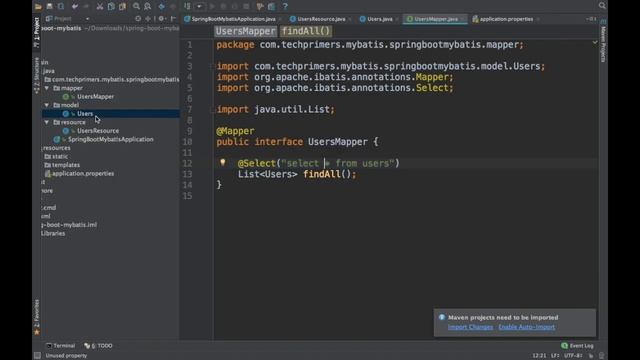This screenshot has height=360, width=640.
Task: Click the Project Structure toolbar icon
Action: point(271,6)
